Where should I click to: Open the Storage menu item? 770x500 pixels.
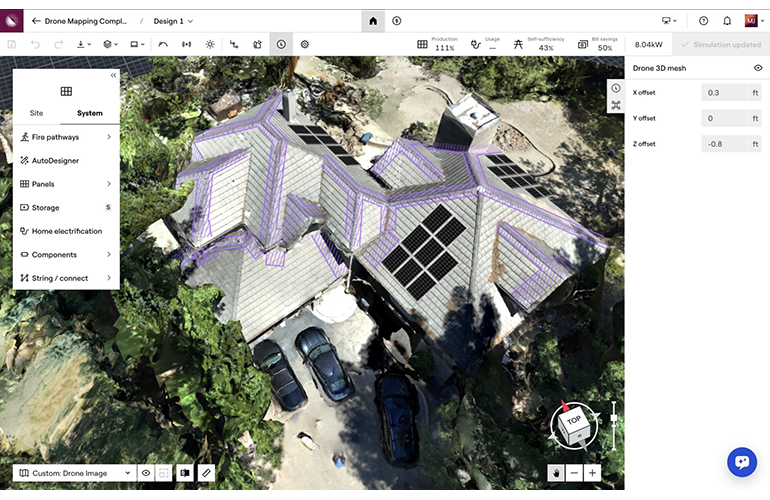click(x=66, y=208)
